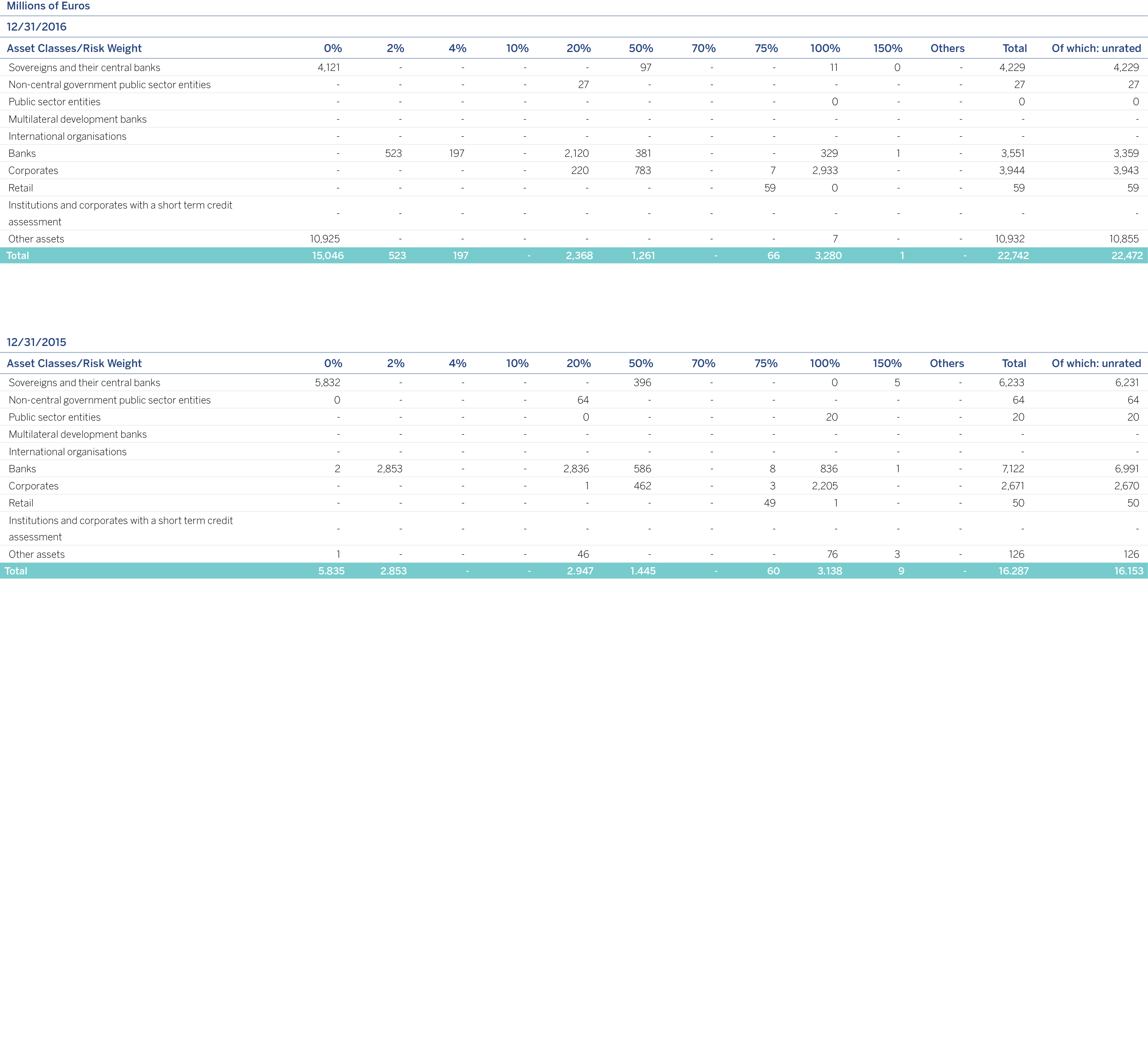The height and width of the screenshot is (1062, 1148).
Task: Click the Banks value 329
Action: tap(830, 154)
